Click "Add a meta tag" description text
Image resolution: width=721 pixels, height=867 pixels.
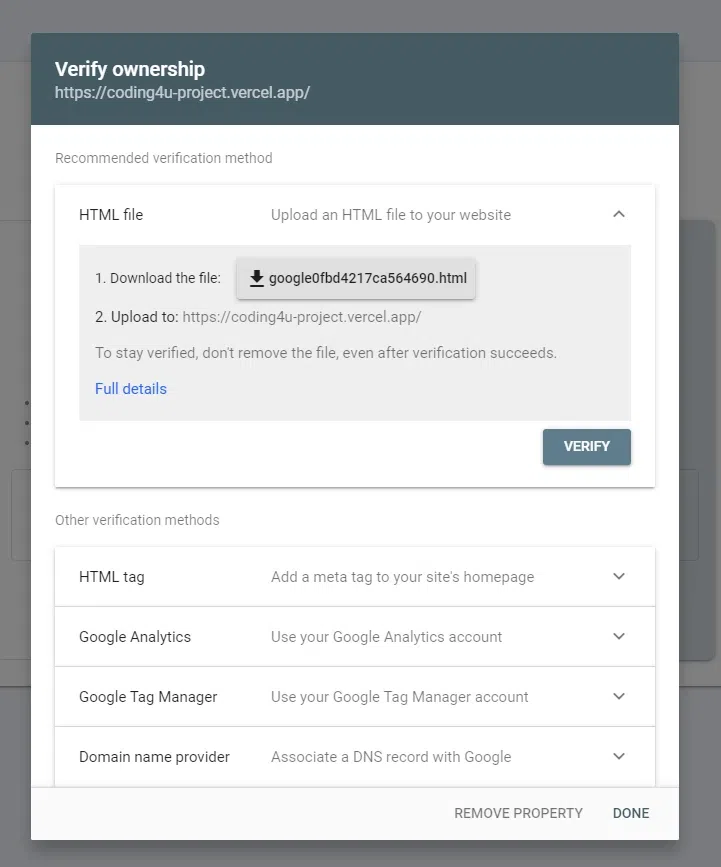click(x=402, y=577)
